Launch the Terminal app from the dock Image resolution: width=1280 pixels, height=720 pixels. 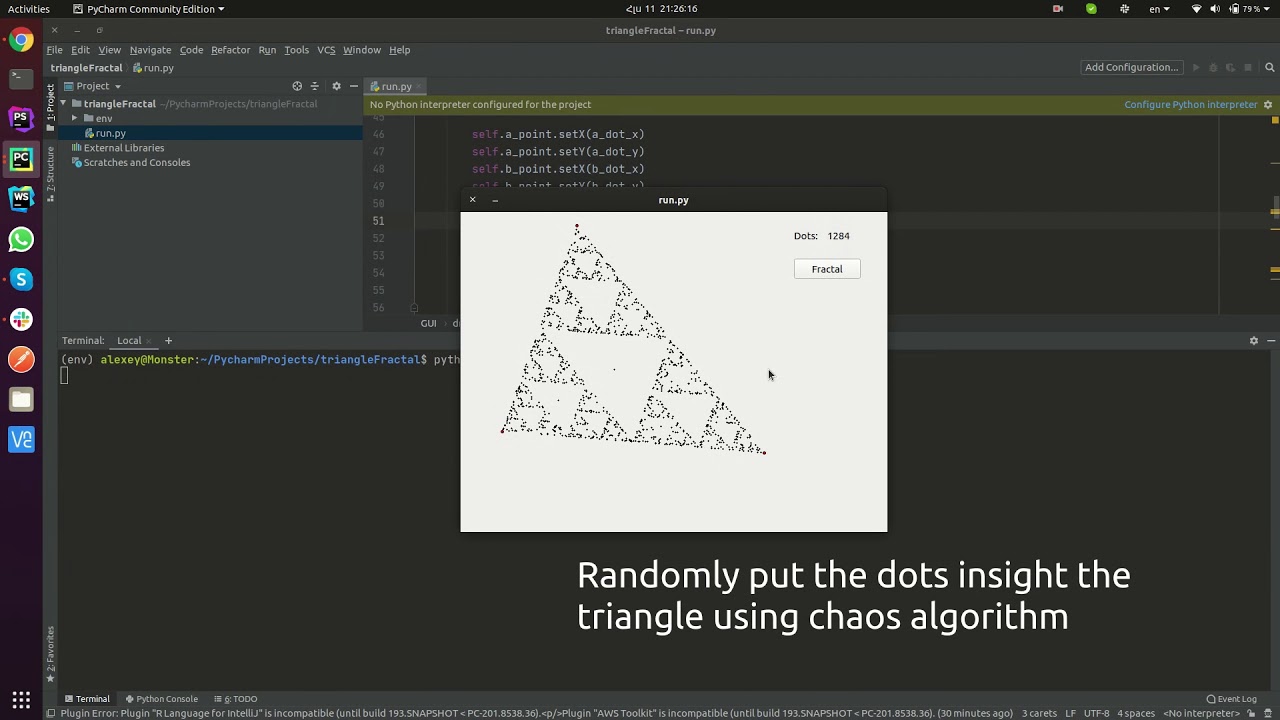21,79
